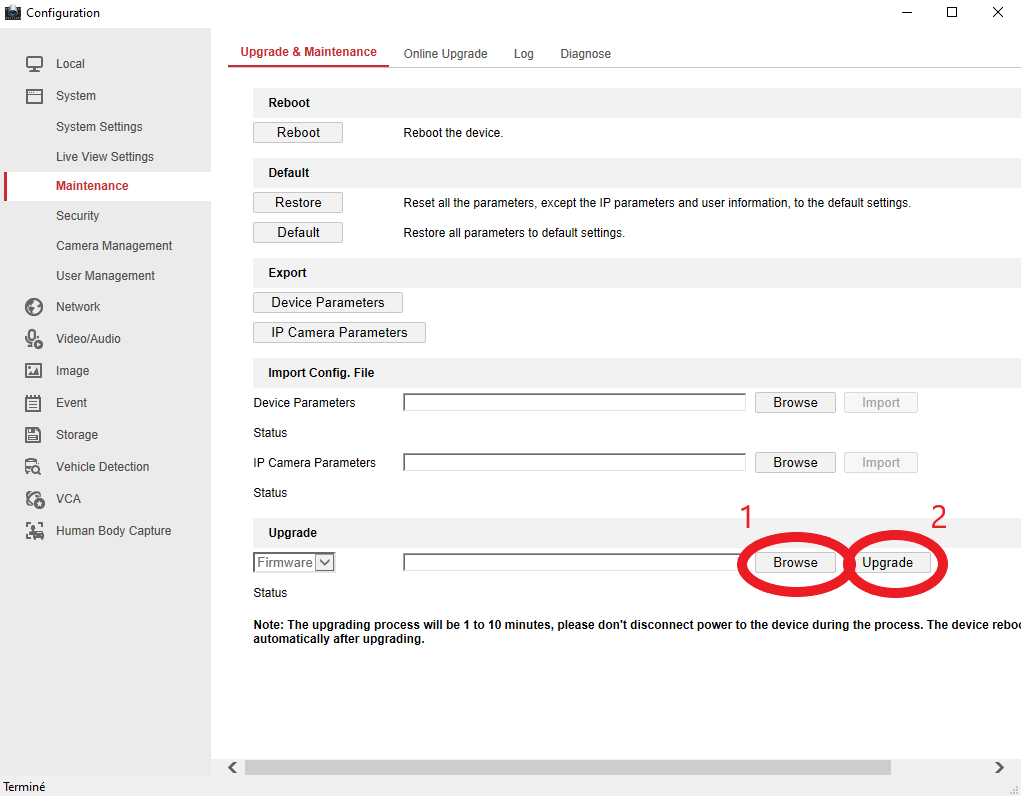1021x796 pixels.
Task: Open System Settings in sidebar
Action: click(x=99, y=126)
